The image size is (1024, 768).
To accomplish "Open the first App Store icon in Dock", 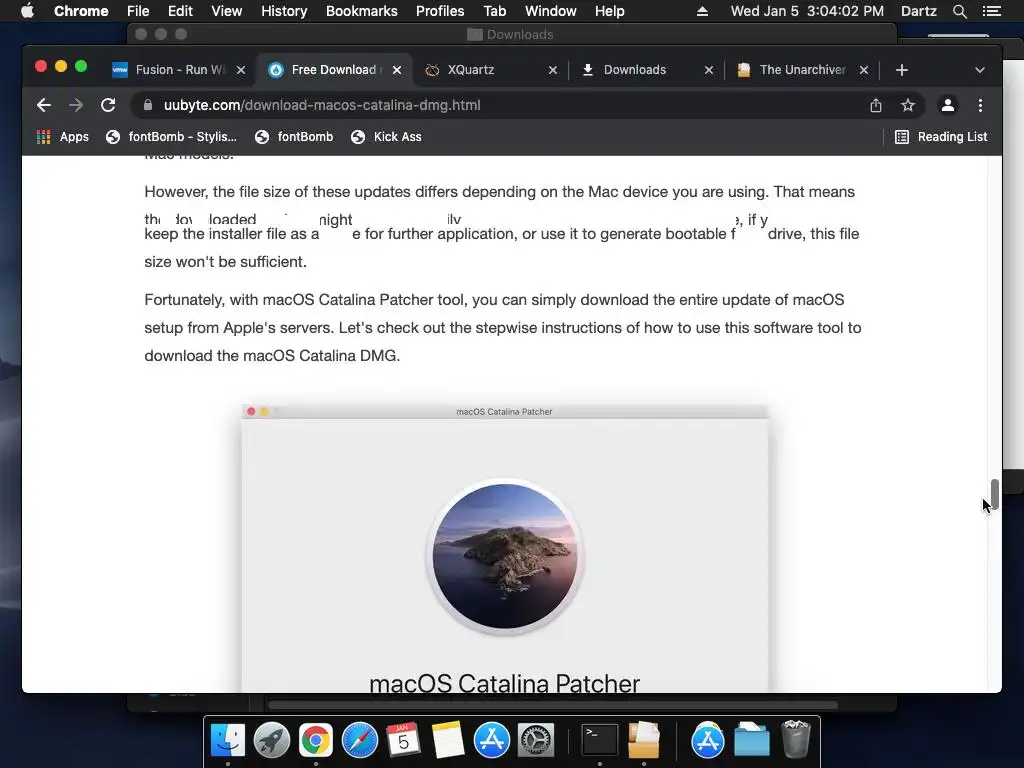I will point(491,740).
